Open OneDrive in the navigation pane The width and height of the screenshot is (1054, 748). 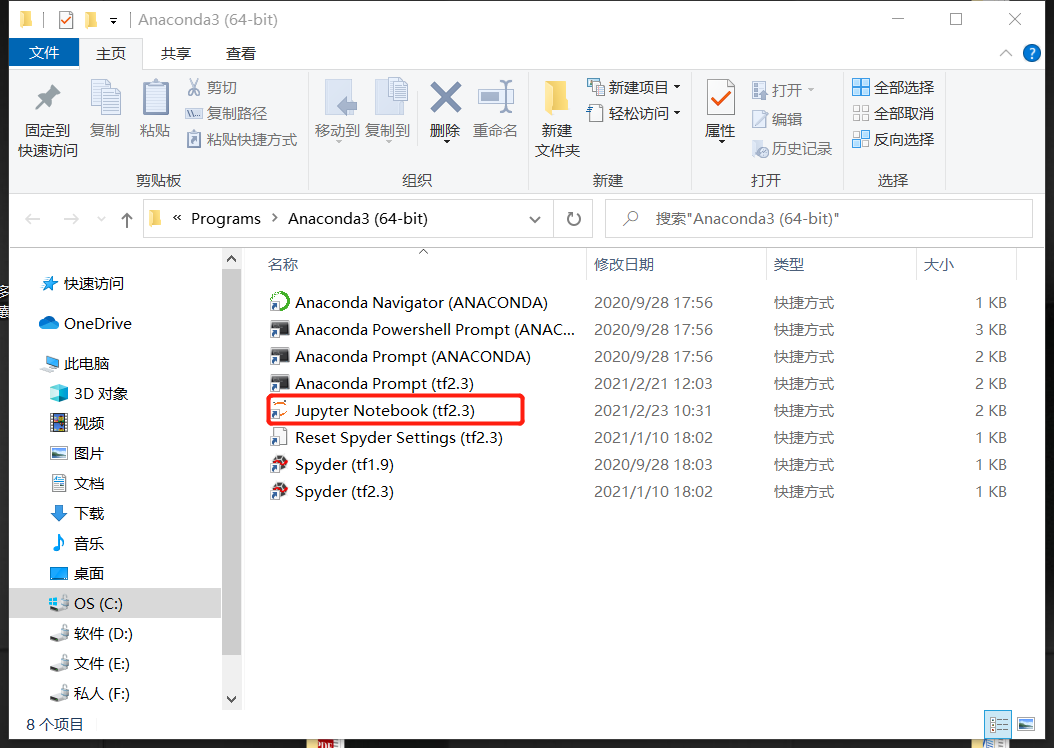pos(85,324)
